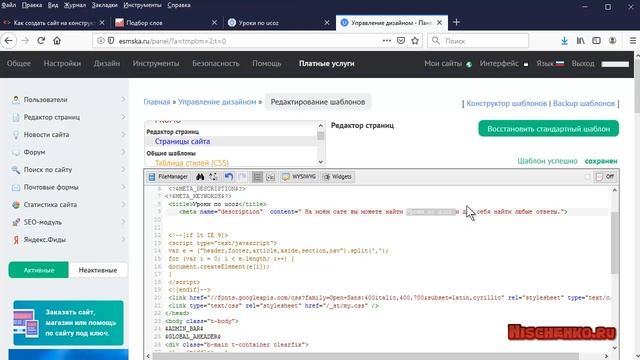Open Firefox library icon
This screenshot has height=360, width=640.
coord(580,41)
